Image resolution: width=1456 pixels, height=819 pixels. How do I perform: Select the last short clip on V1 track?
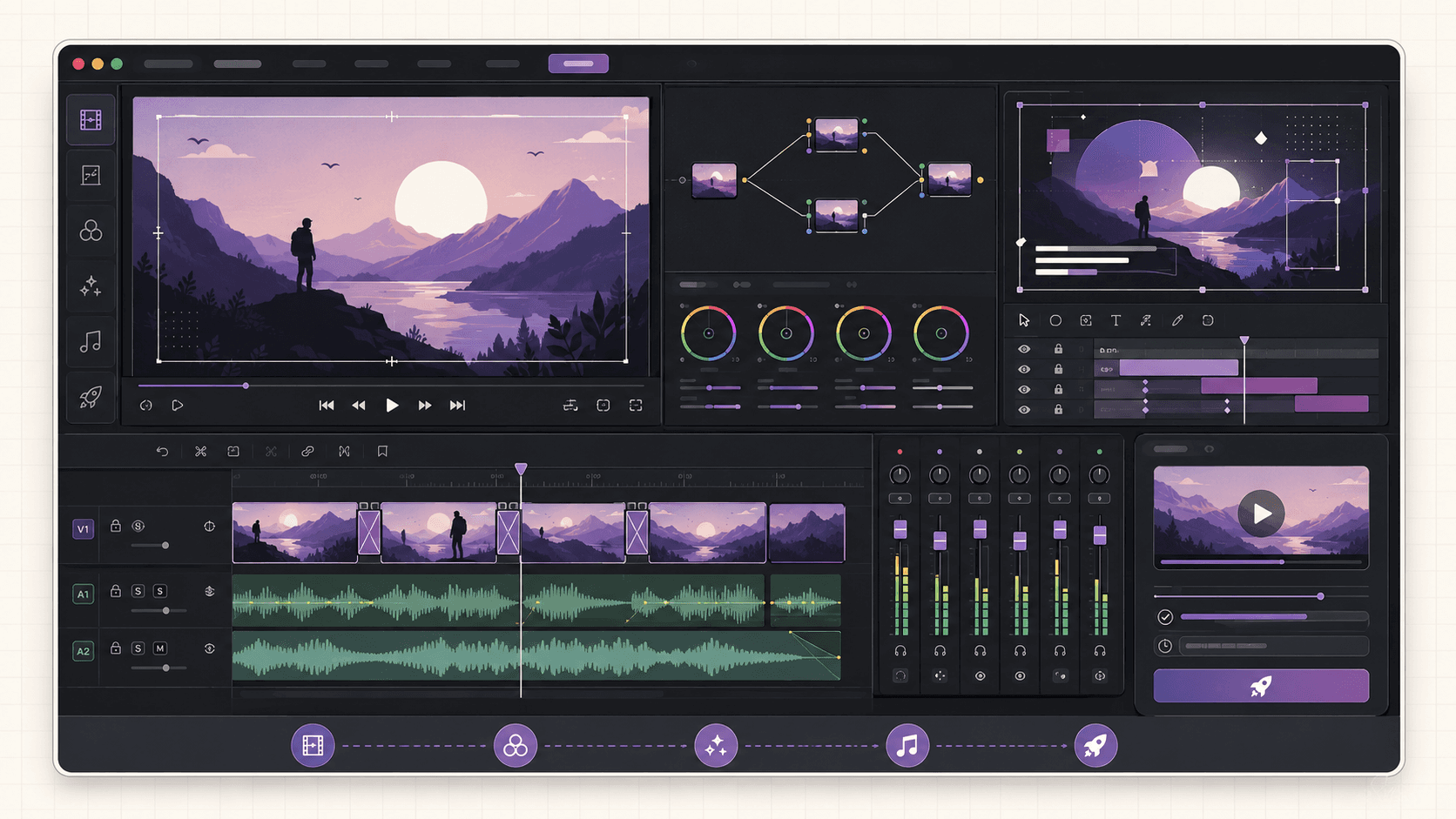coord(807,533)
